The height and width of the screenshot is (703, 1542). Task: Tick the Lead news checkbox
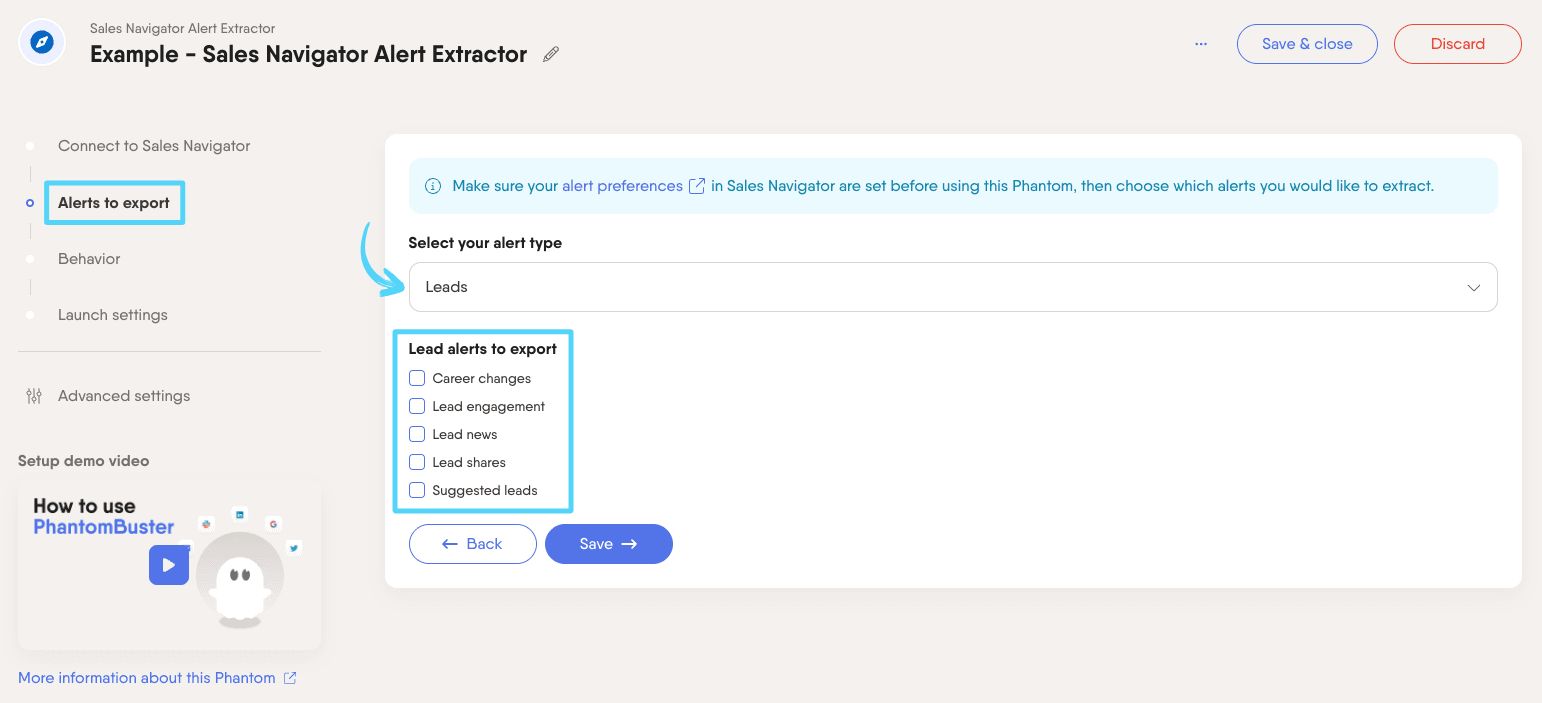[x=417, y=434]
